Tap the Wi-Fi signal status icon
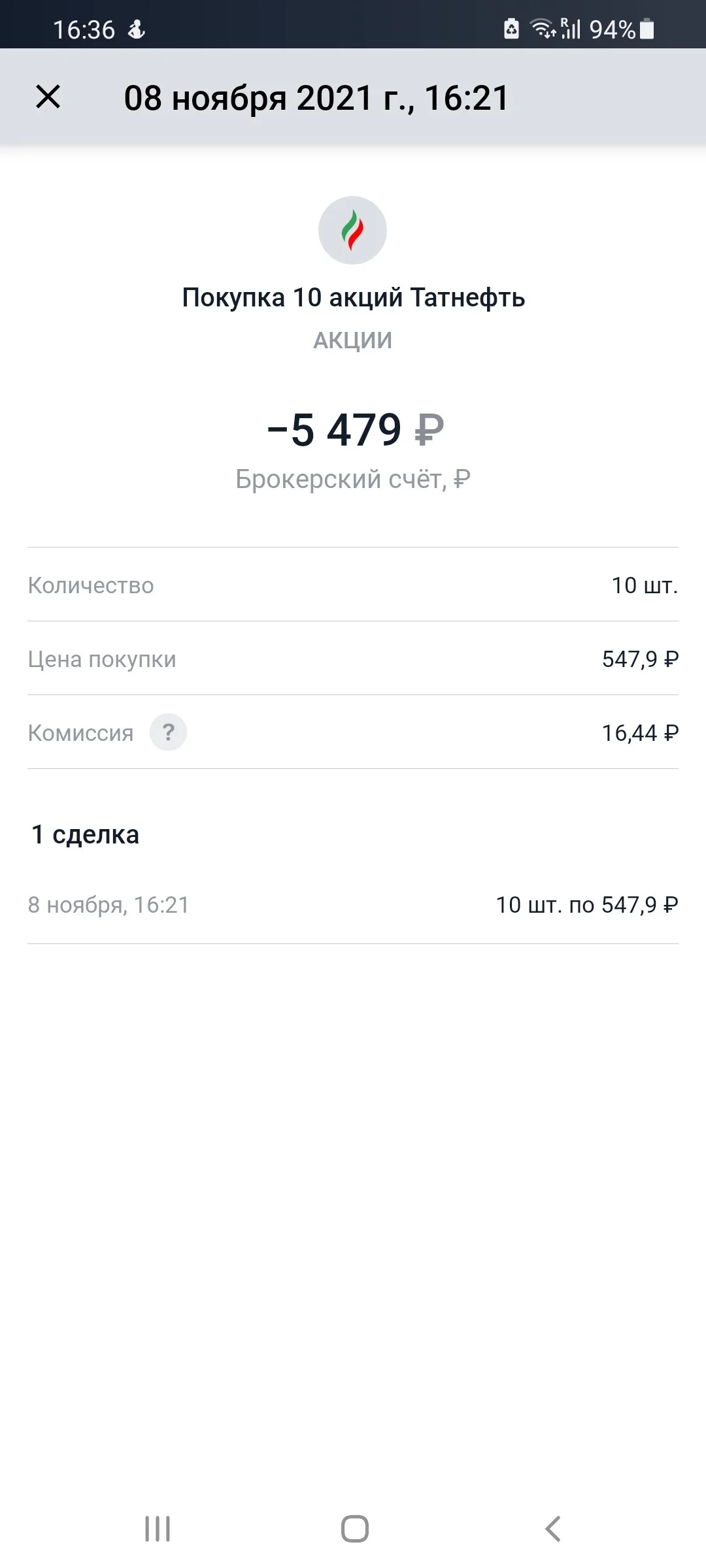Screen dimensions: 706x1568 [542, 29]
